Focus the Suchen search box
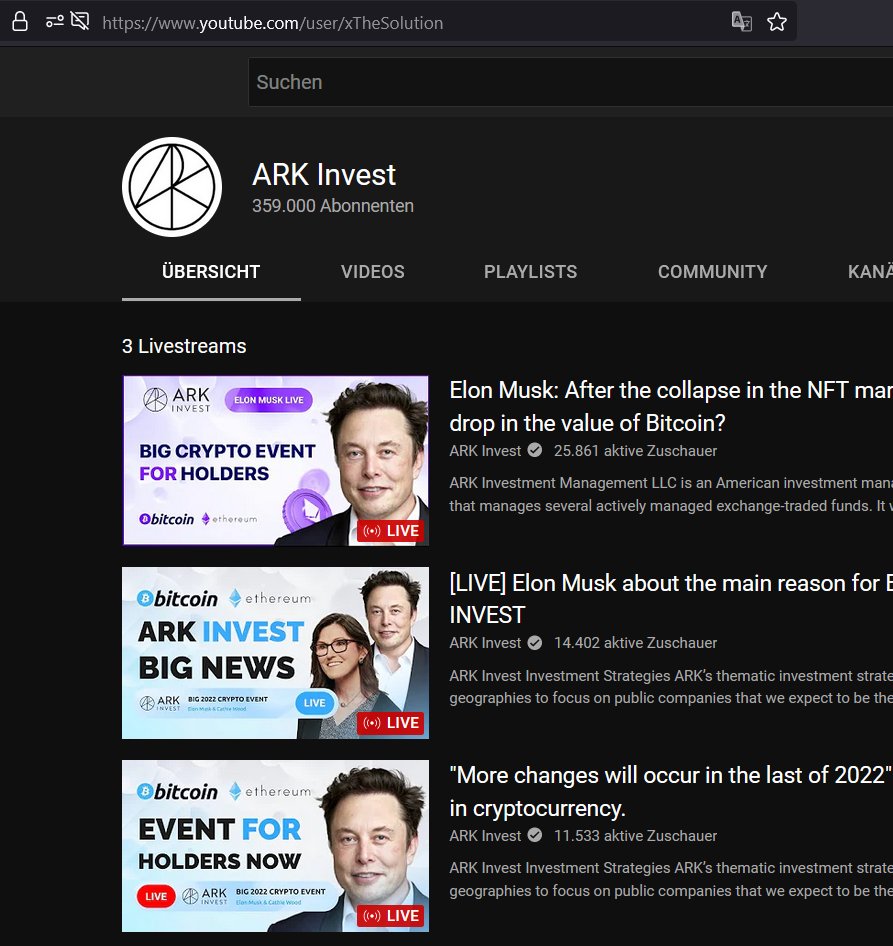 pyautogui.click(x=571, y=82)
